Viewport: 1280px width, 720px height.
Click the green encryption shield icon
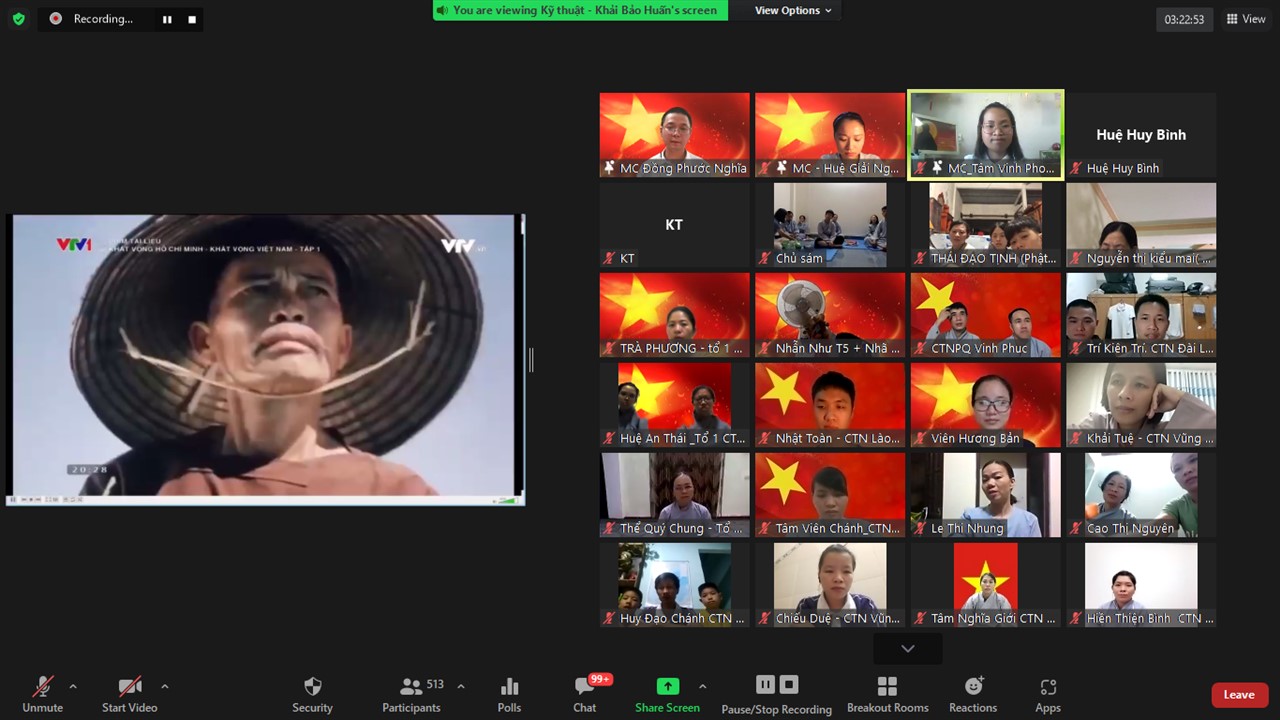pyautogui.click(x=18, y=19)
